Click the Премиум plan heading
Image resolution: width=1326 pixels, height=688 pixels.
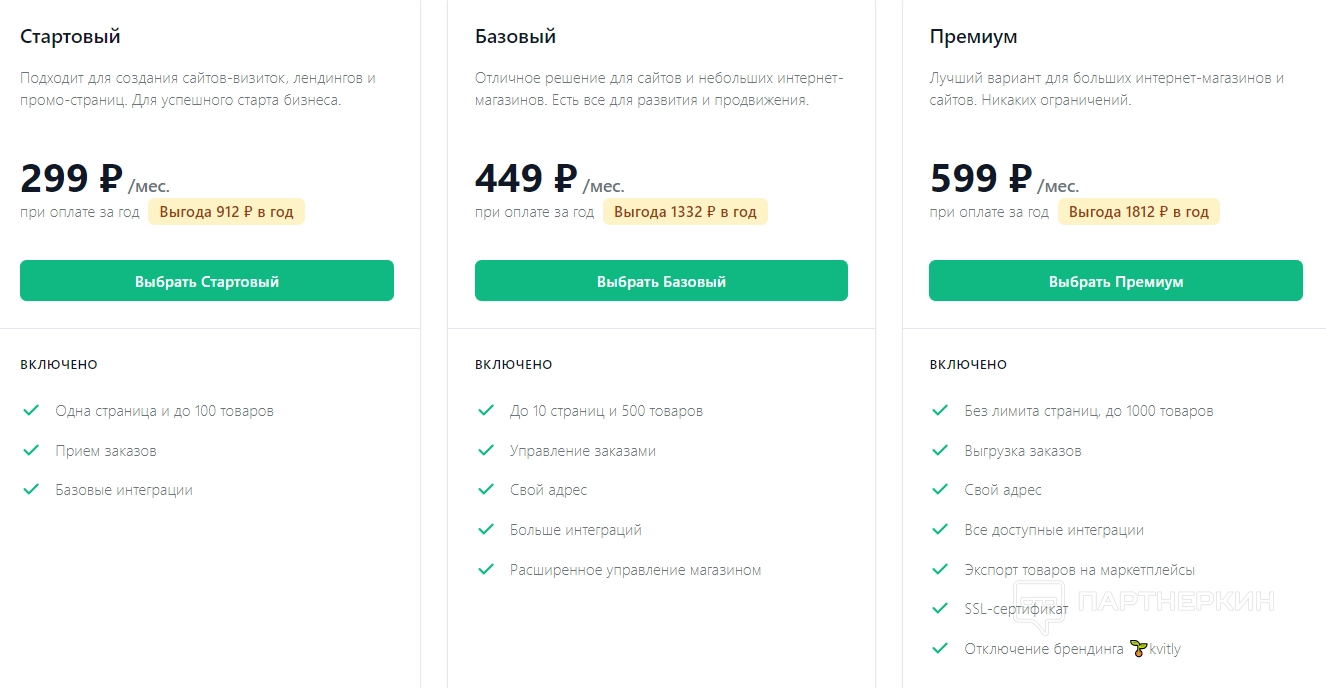tap(973, 37)
